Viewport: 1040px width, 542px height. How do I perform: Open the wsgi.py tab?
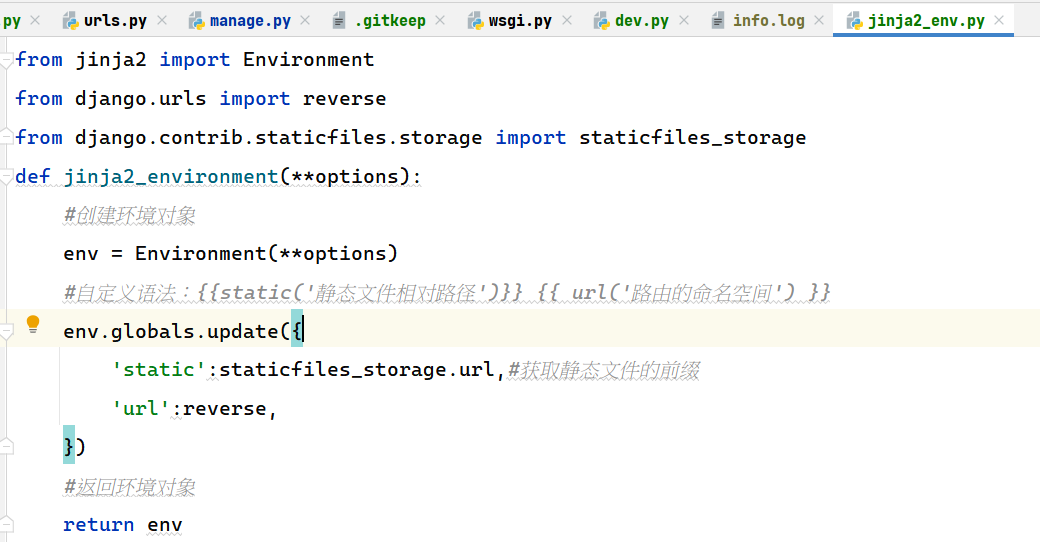click(x=520, y=21)
